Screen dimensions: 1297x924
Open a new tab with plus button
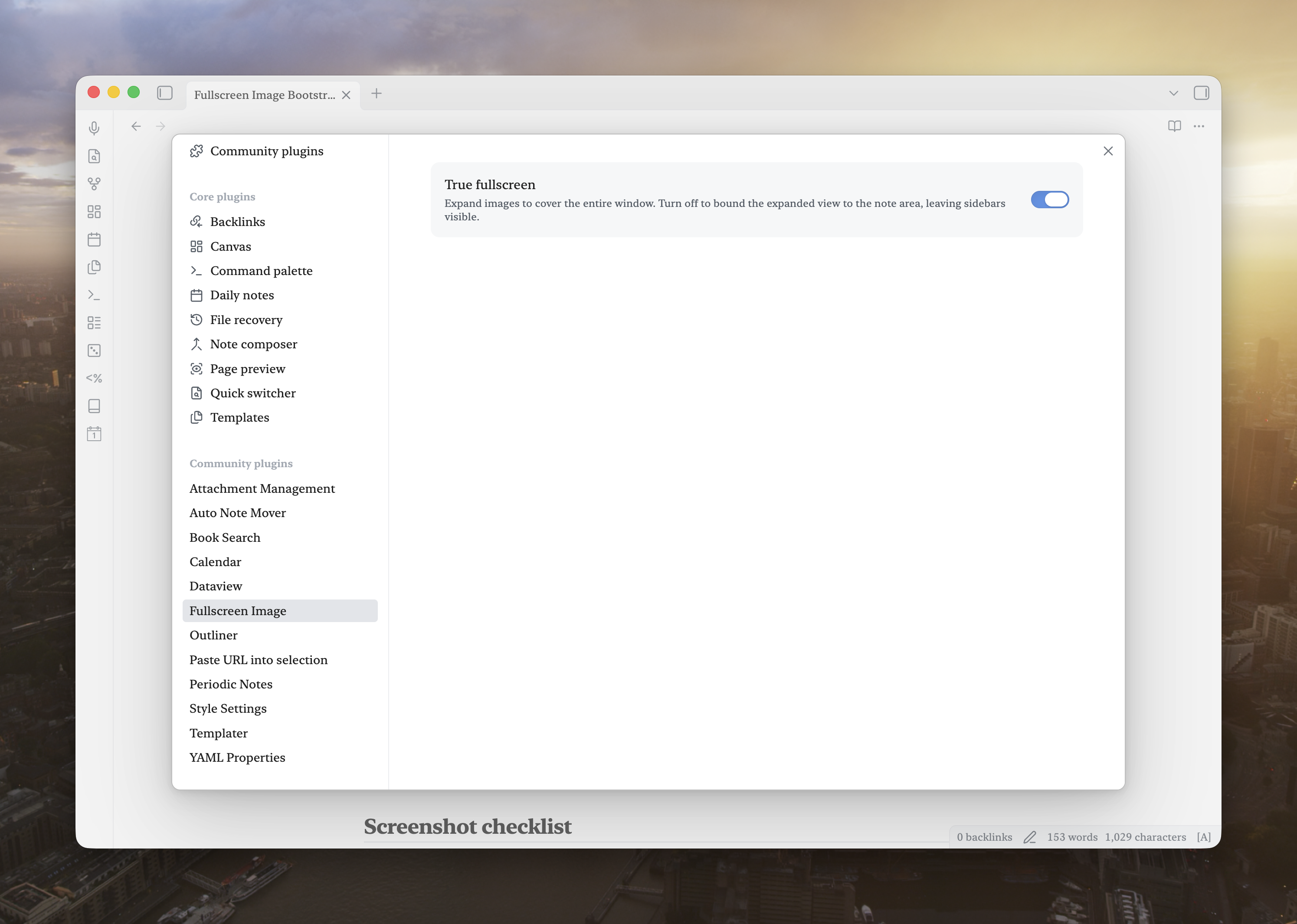tap(377, 93)
